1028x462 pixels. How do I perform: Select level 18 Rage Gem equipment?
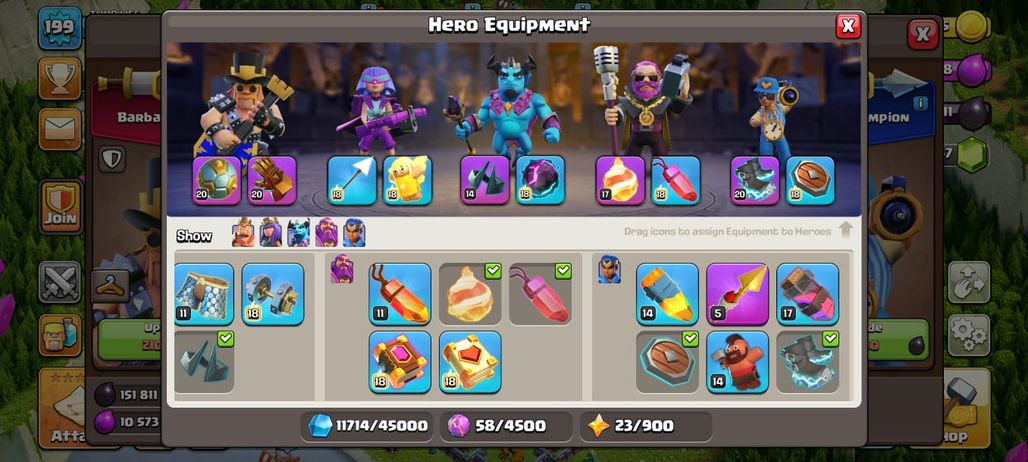[676, 180]
